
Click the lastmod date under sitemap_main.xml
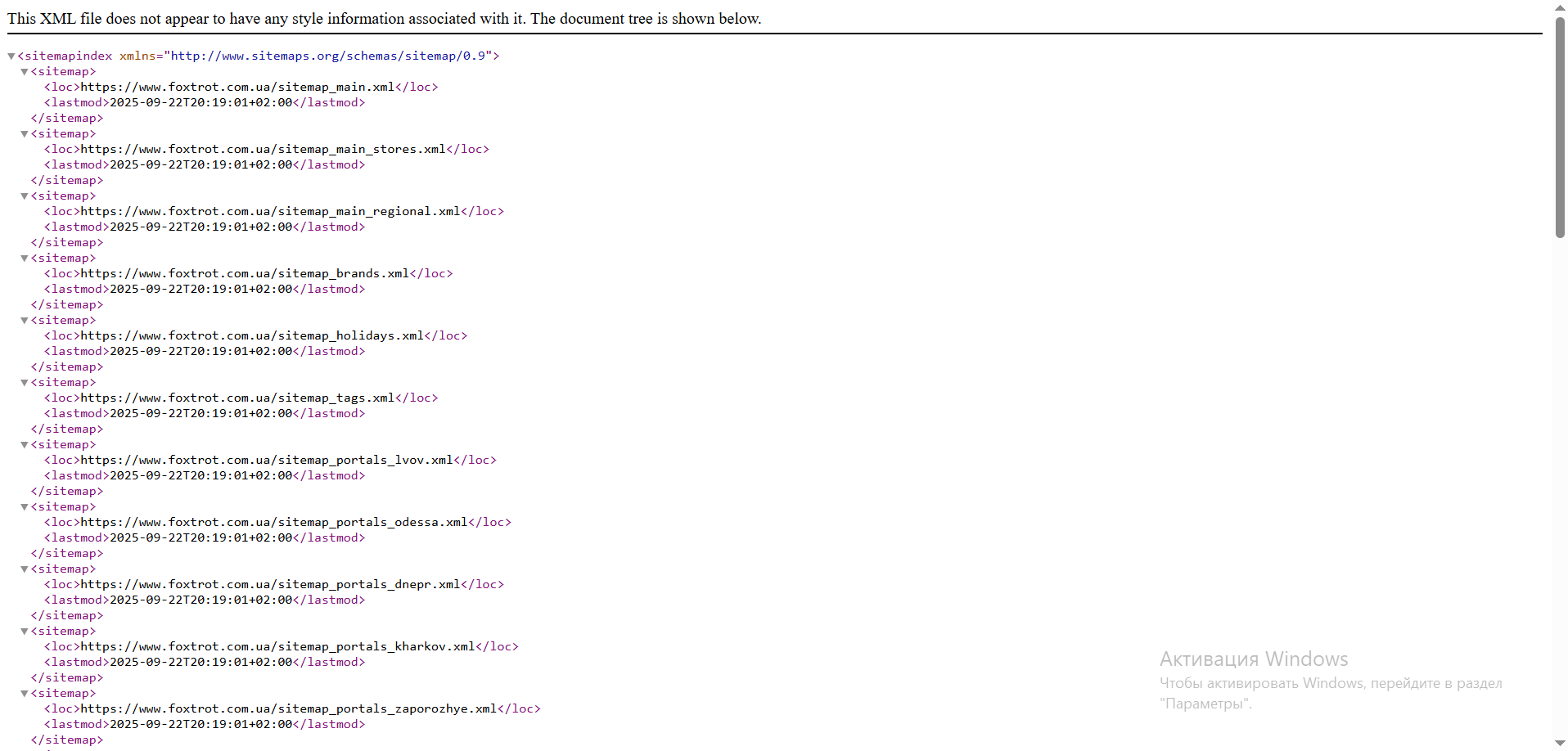[201, 102]
